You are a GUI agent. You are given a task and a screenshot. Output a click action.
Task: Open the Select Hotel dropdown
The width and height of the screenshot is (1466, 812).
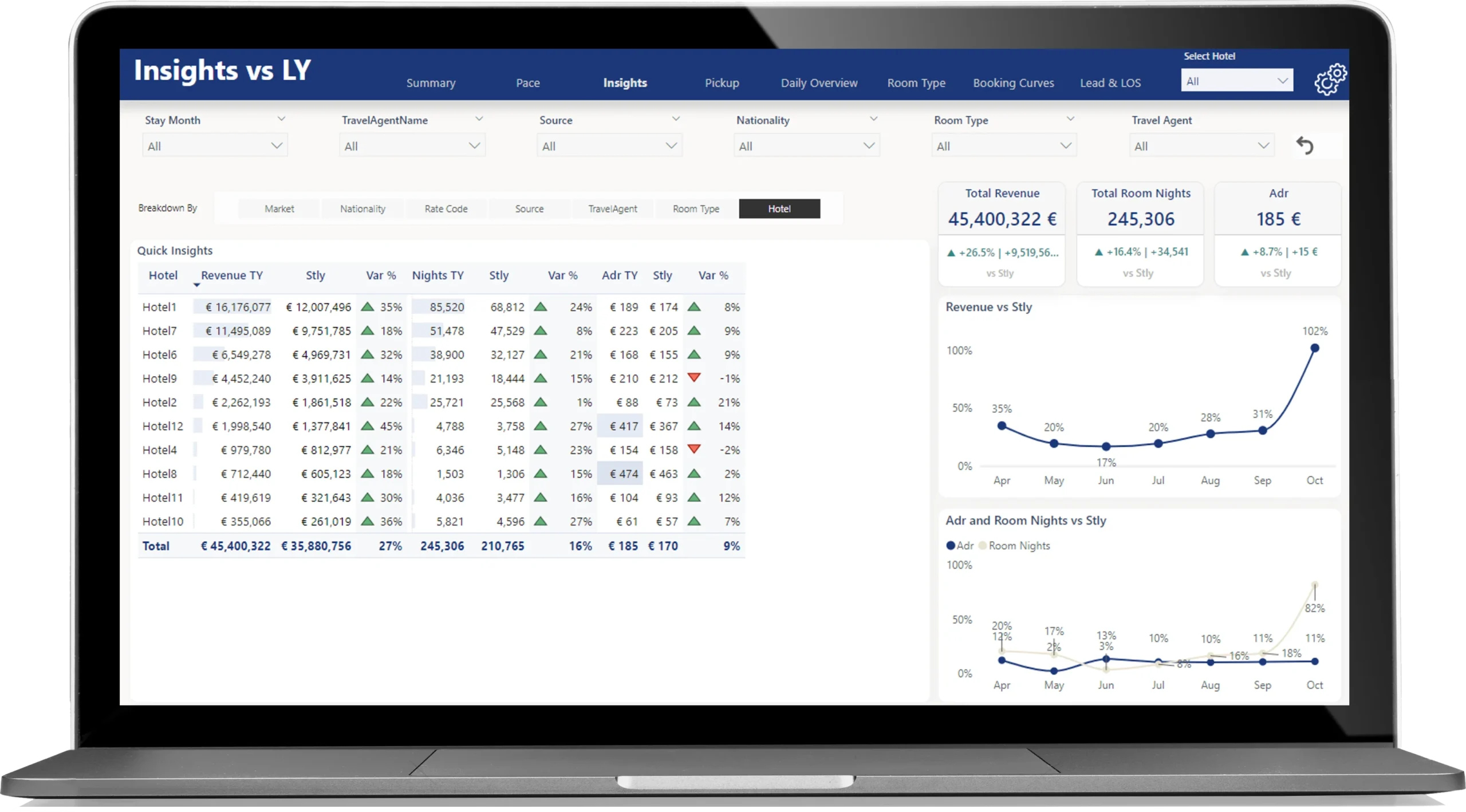[1236, 81]
